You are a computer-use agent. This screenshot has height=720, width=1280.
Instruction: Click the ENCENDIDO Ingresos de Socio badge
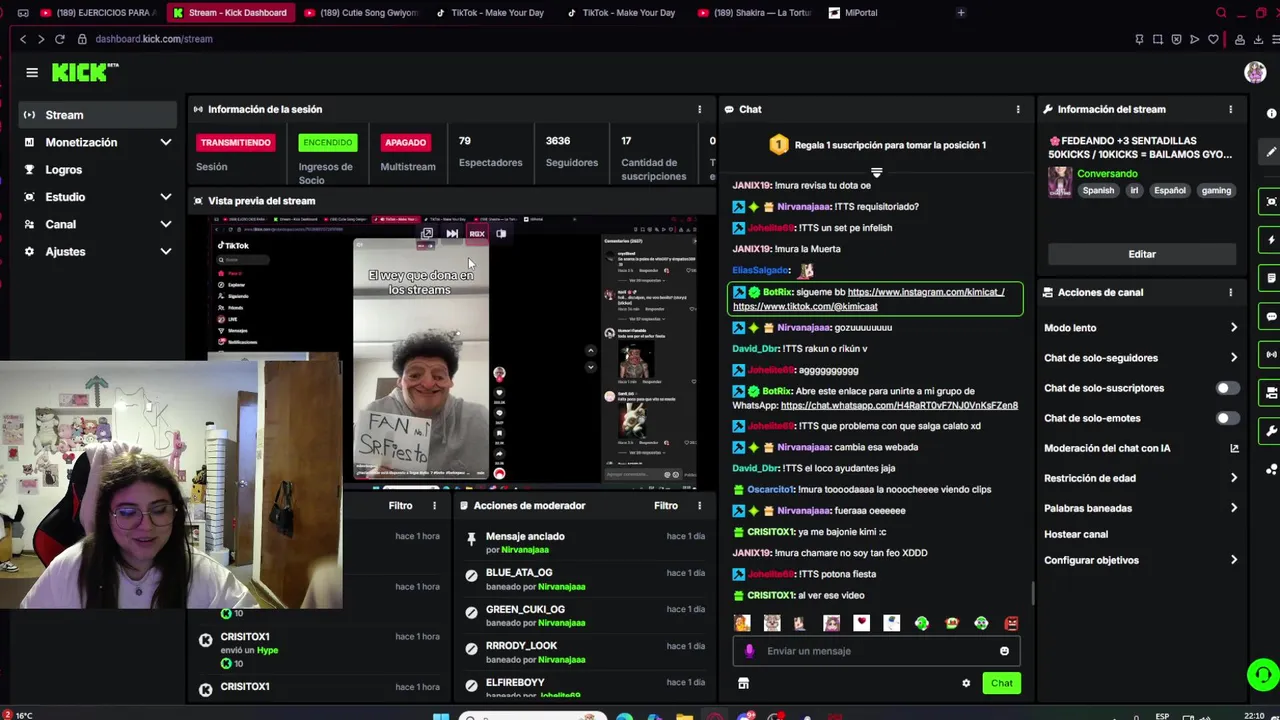click(327, 142)
